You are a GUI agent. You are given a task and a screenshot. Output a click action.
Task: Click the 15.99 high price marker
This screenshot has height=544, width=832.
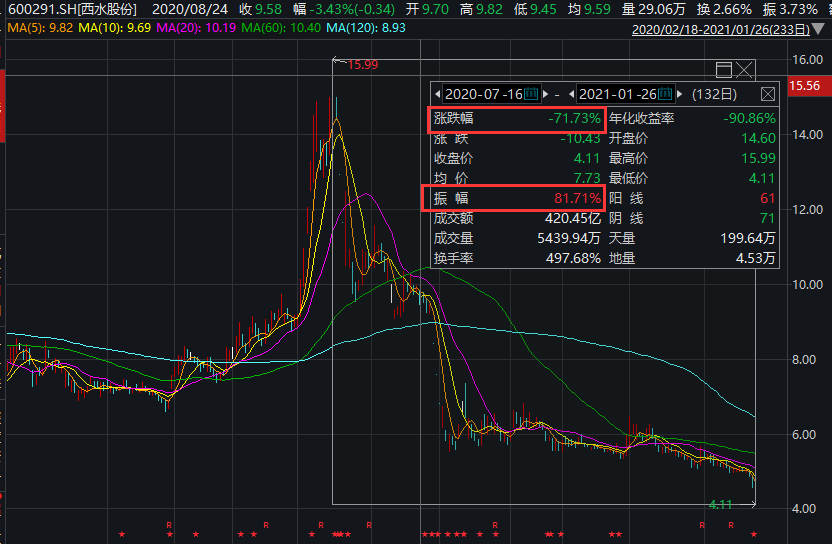point(362,64)
